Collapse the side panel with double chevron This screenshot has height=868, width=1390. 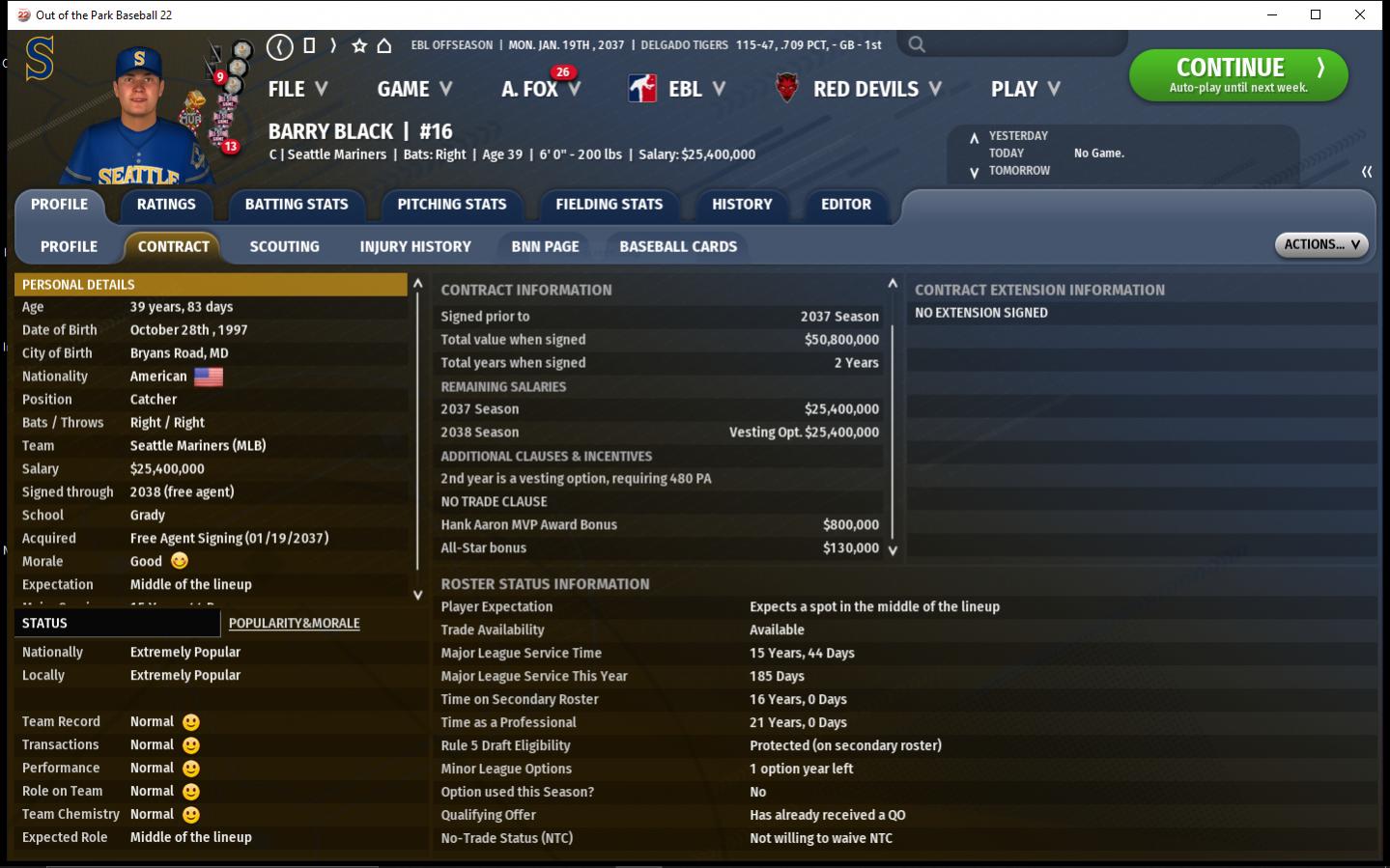click(1367, 172)
